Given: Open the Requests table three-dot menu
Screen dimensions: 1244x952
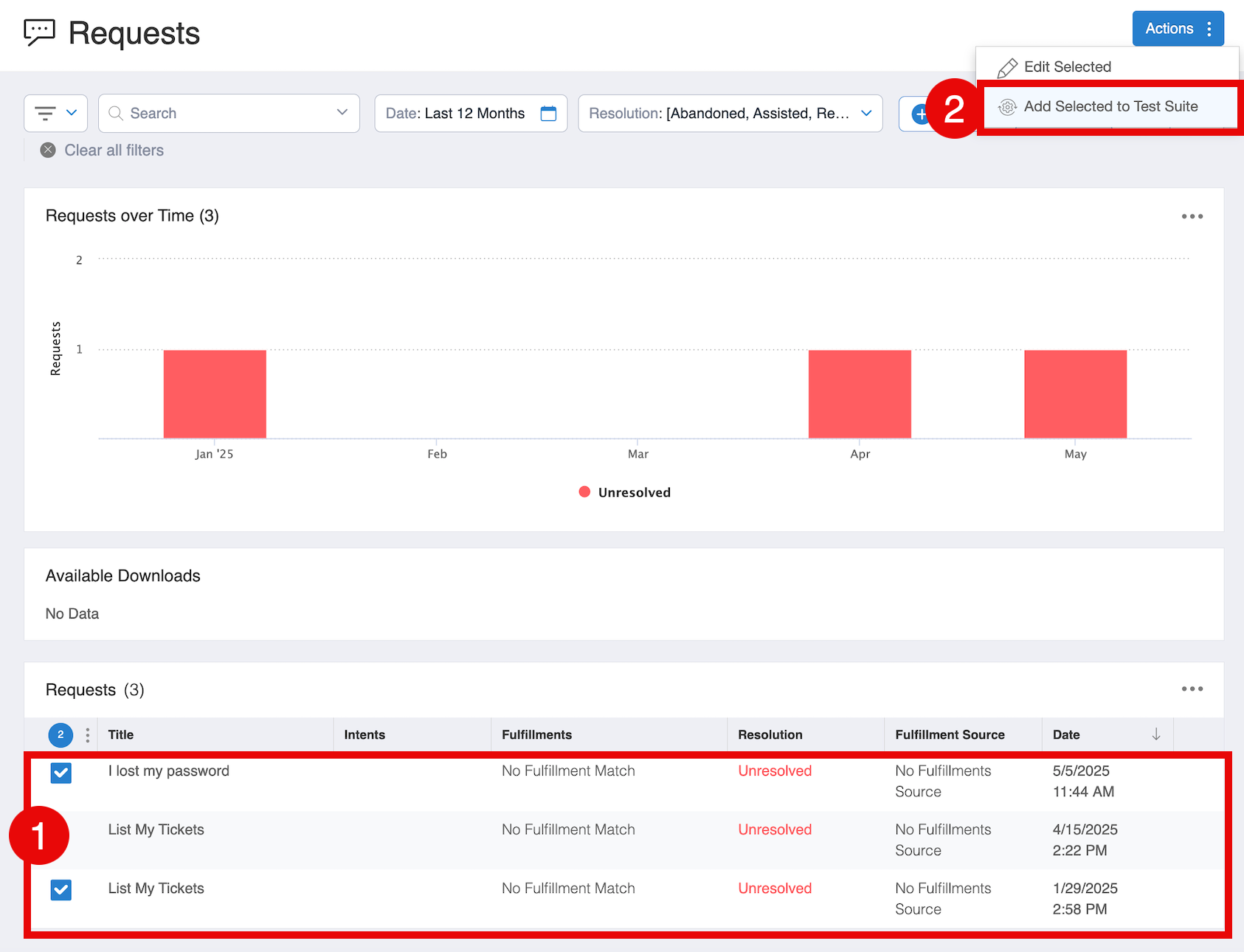Looking at the screenshot, I should click(x=1192, y=689).
